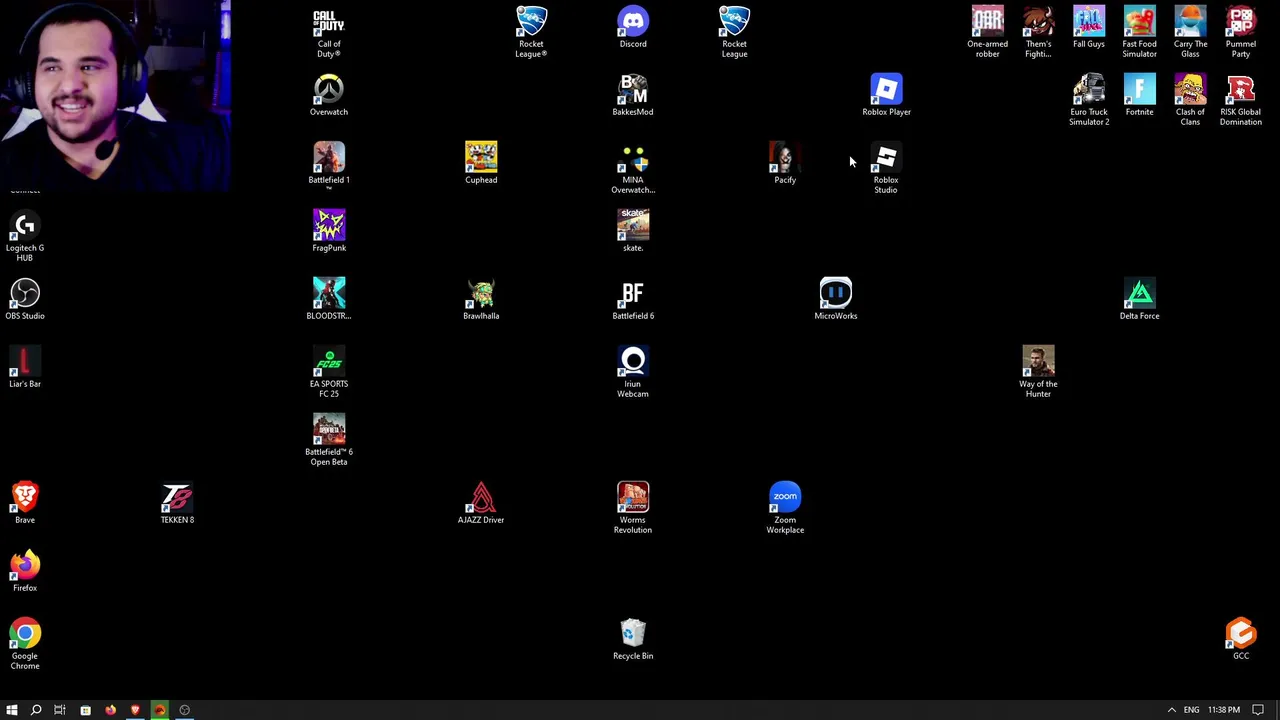
Task: Select Carry The Glass shortcut
Action: click(x=1190, y=32)
